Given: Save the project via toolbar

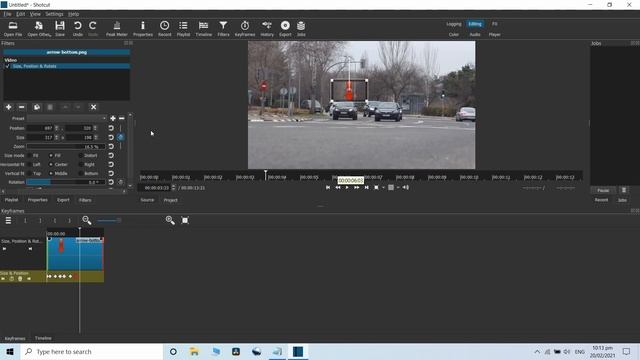Looking at the screenshot, I should coord(60,29).
